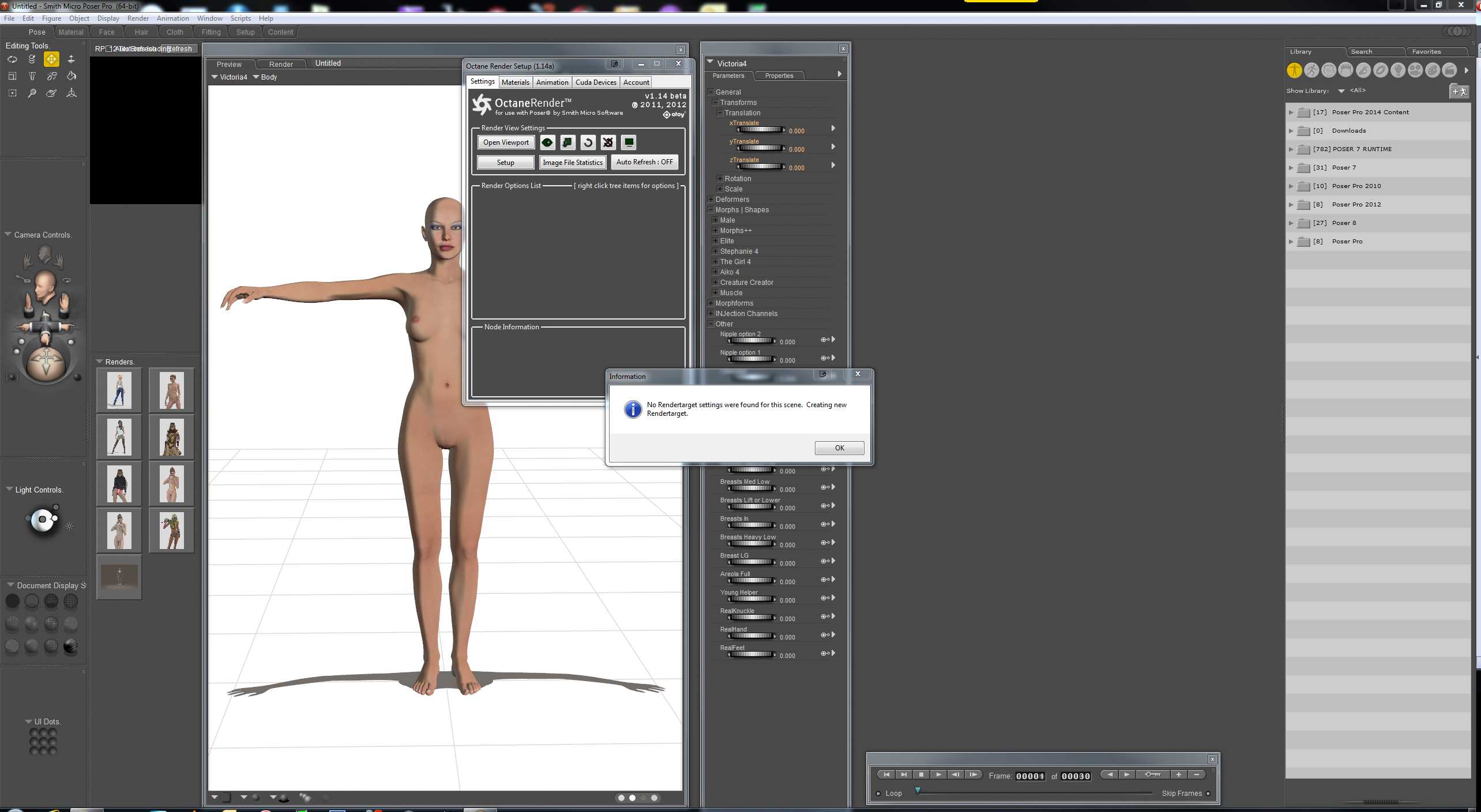Open the Pose library category icon
The image size is (1481, 812).
click(x=1311, y=70)
